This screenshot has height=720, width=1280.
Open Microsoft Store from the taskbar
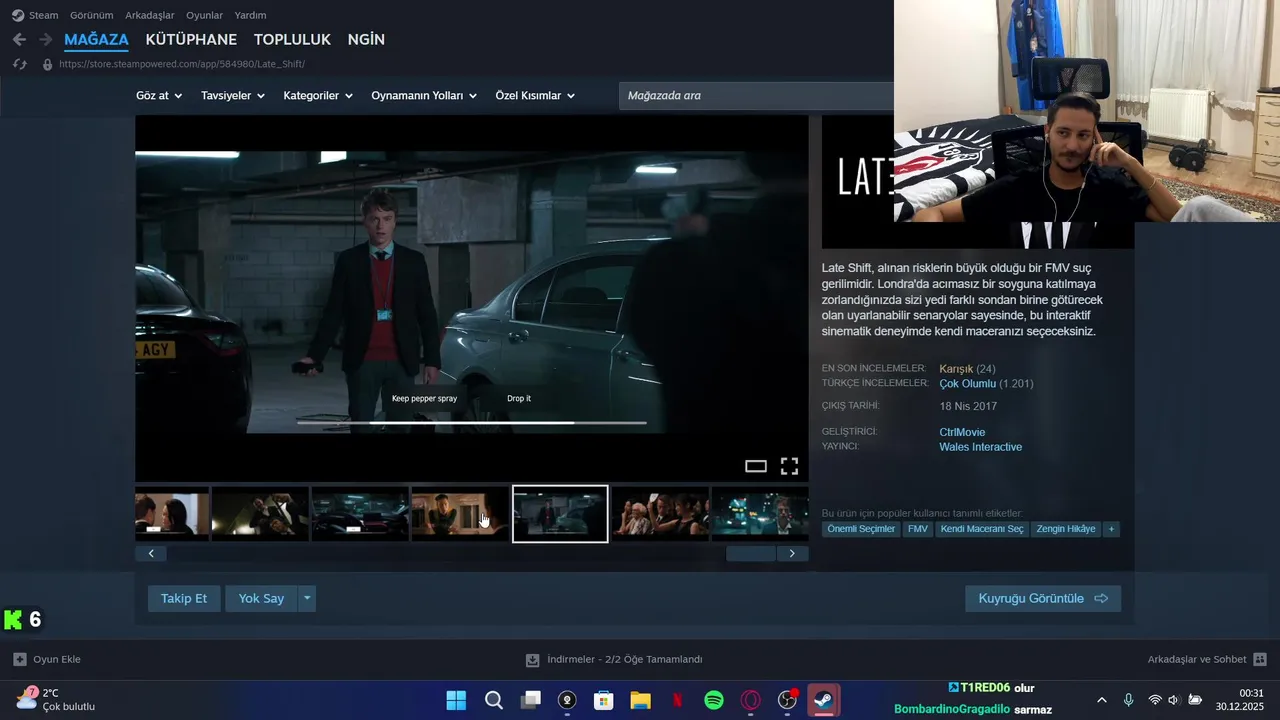[603, 700]
